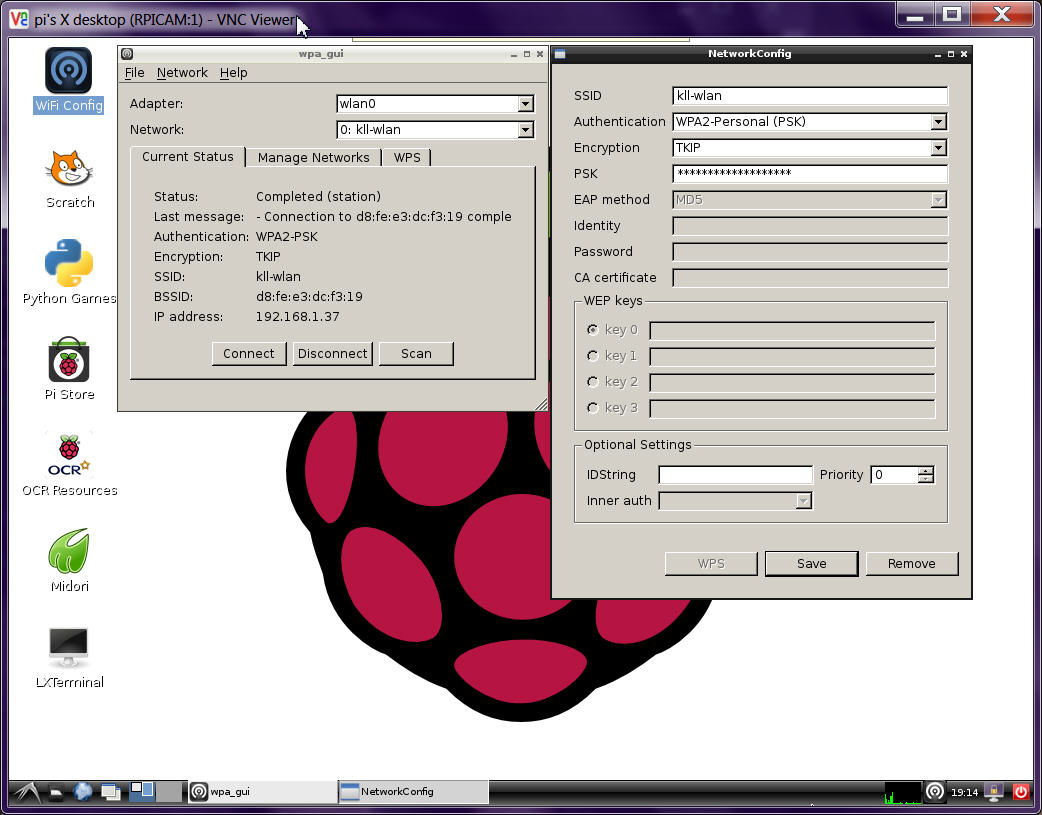Click the red shutdown icon in taskbar
1042x815 pixels.
coord(1020,792)
